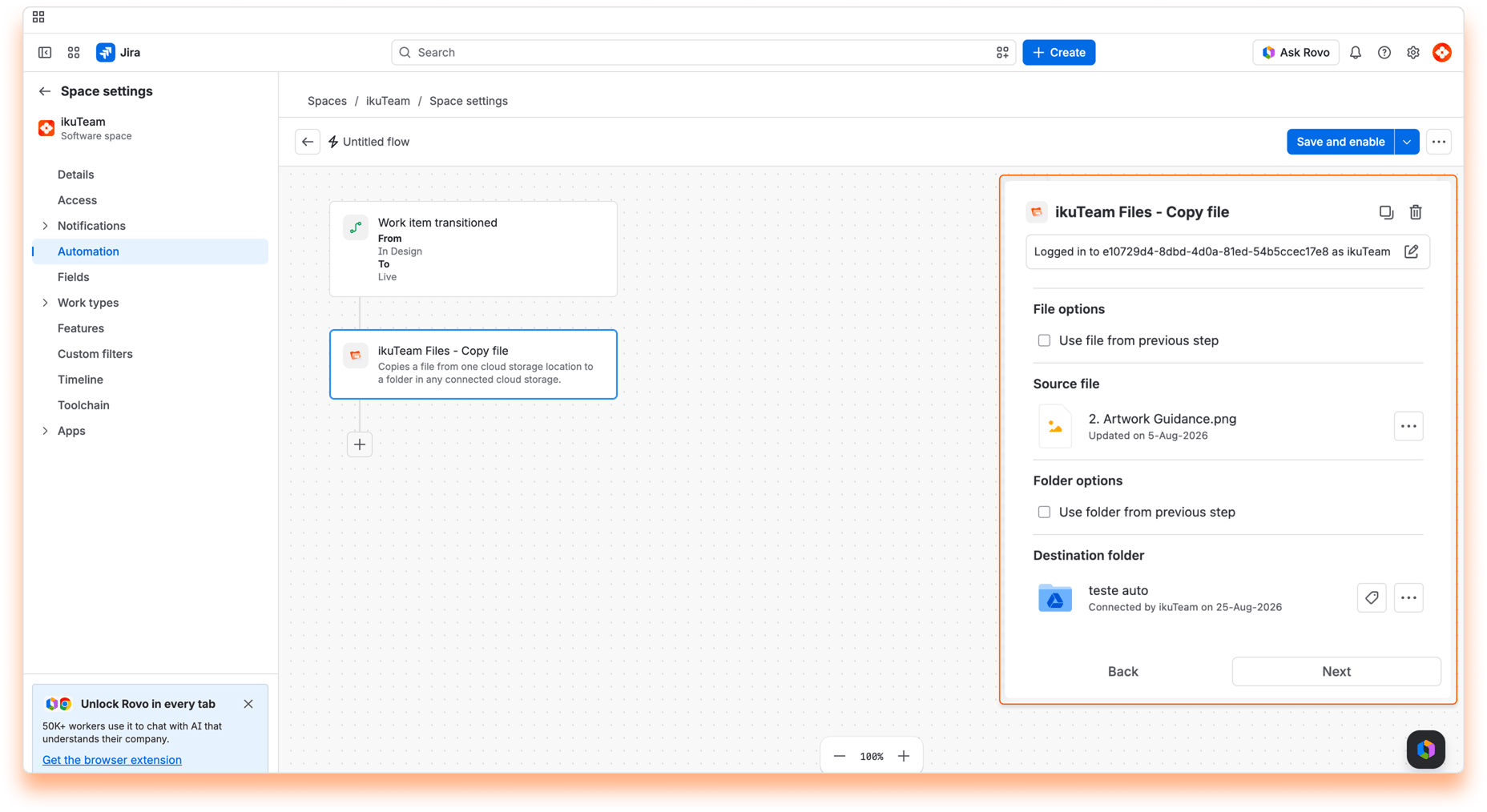Click the Create button
Screen dimensions: 1487x812
coord(1058,52)
